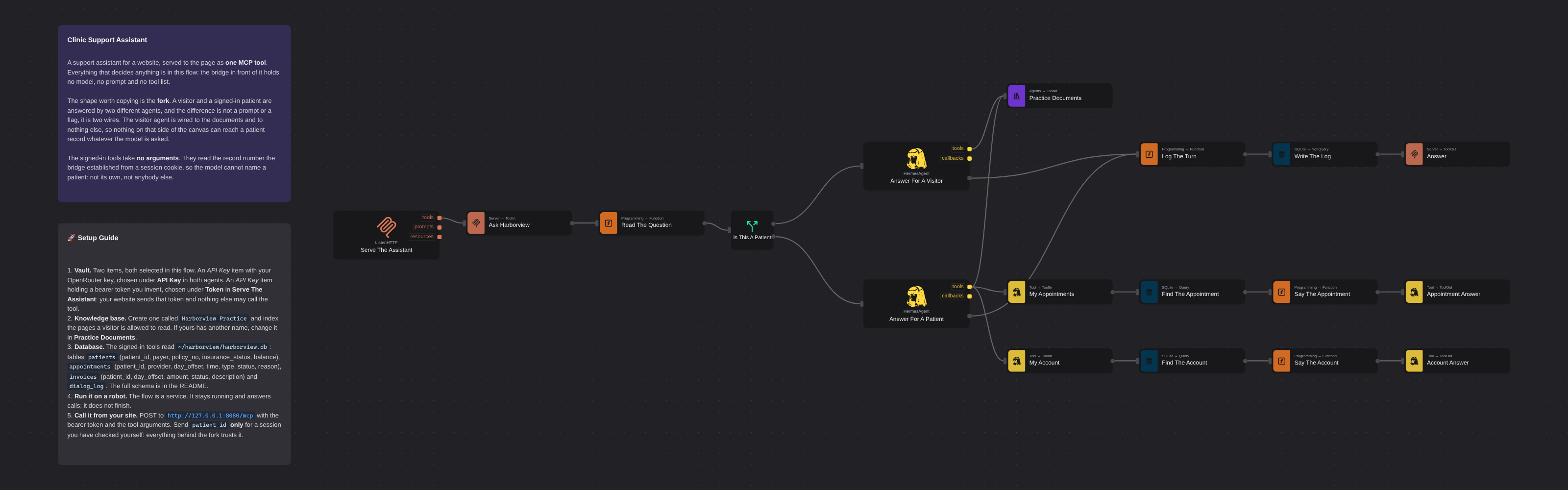Click the Find The Appointment node label
This screenshot has width=1568, height=490.
click(1190, 294)
